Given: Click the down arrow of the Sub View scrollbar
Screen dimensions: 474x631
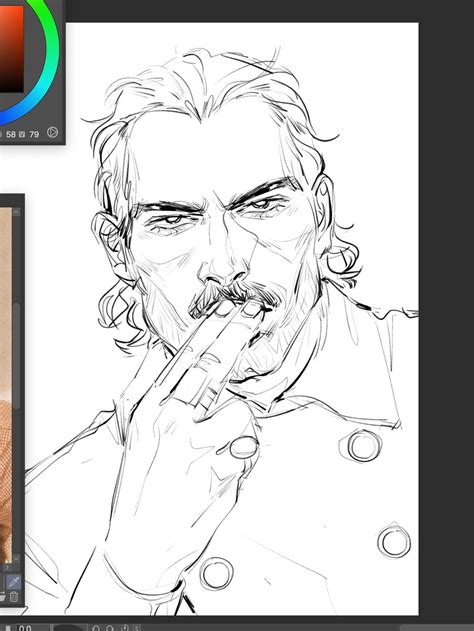Looking at the screenshot, I should coord(16,558).
